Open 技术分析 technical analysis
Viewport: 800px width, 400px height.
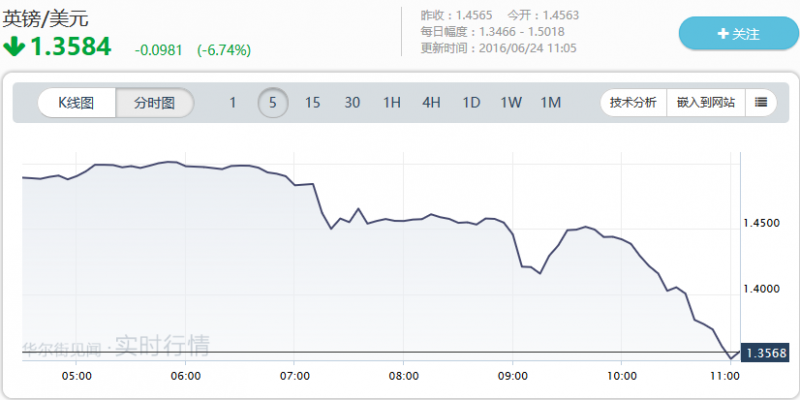coord(633,103)
